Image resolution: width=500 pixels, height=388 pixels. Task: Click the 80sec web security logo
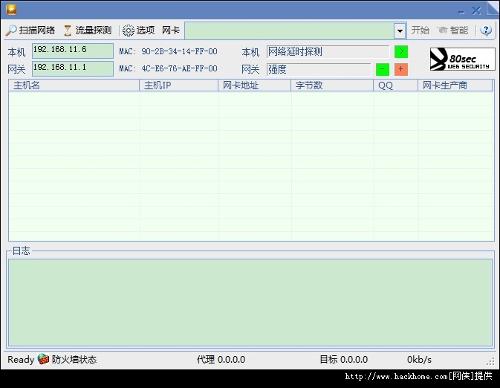click(x=462, y=59)
